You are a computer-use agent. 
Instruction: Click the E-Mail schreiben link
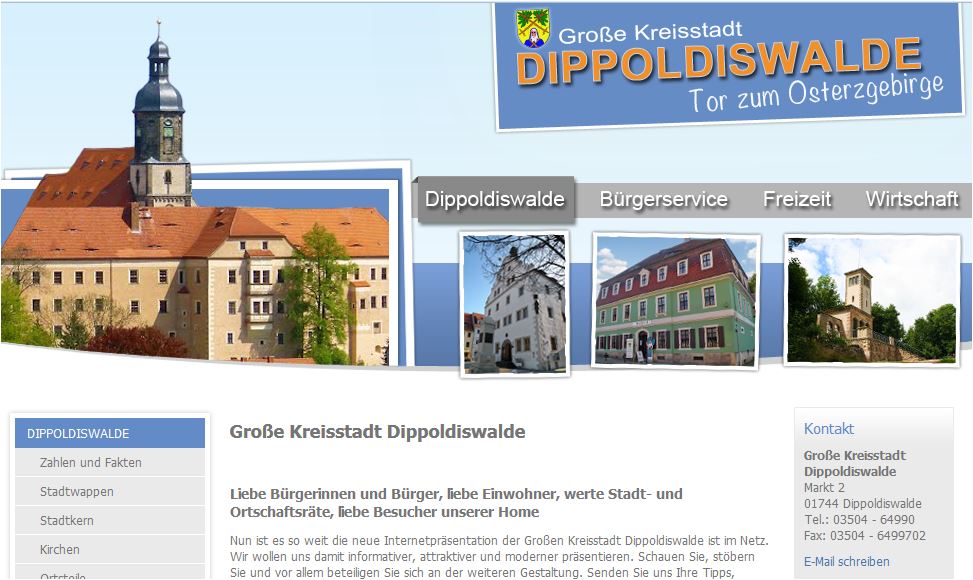[x=846, y=561]
